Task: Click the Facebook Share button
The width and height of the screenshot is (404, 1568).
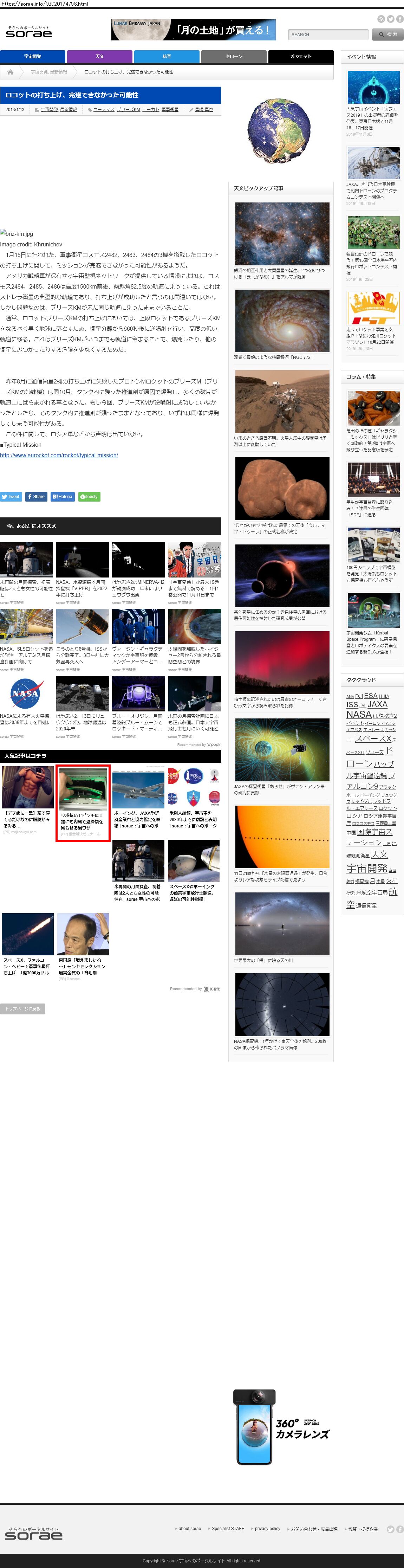Action: pos(36,497)
